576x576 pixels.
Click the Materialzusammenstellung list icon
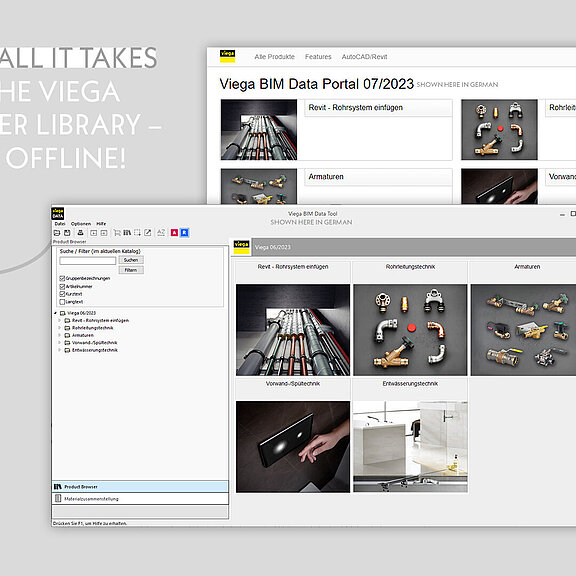[x=58, y=498]
